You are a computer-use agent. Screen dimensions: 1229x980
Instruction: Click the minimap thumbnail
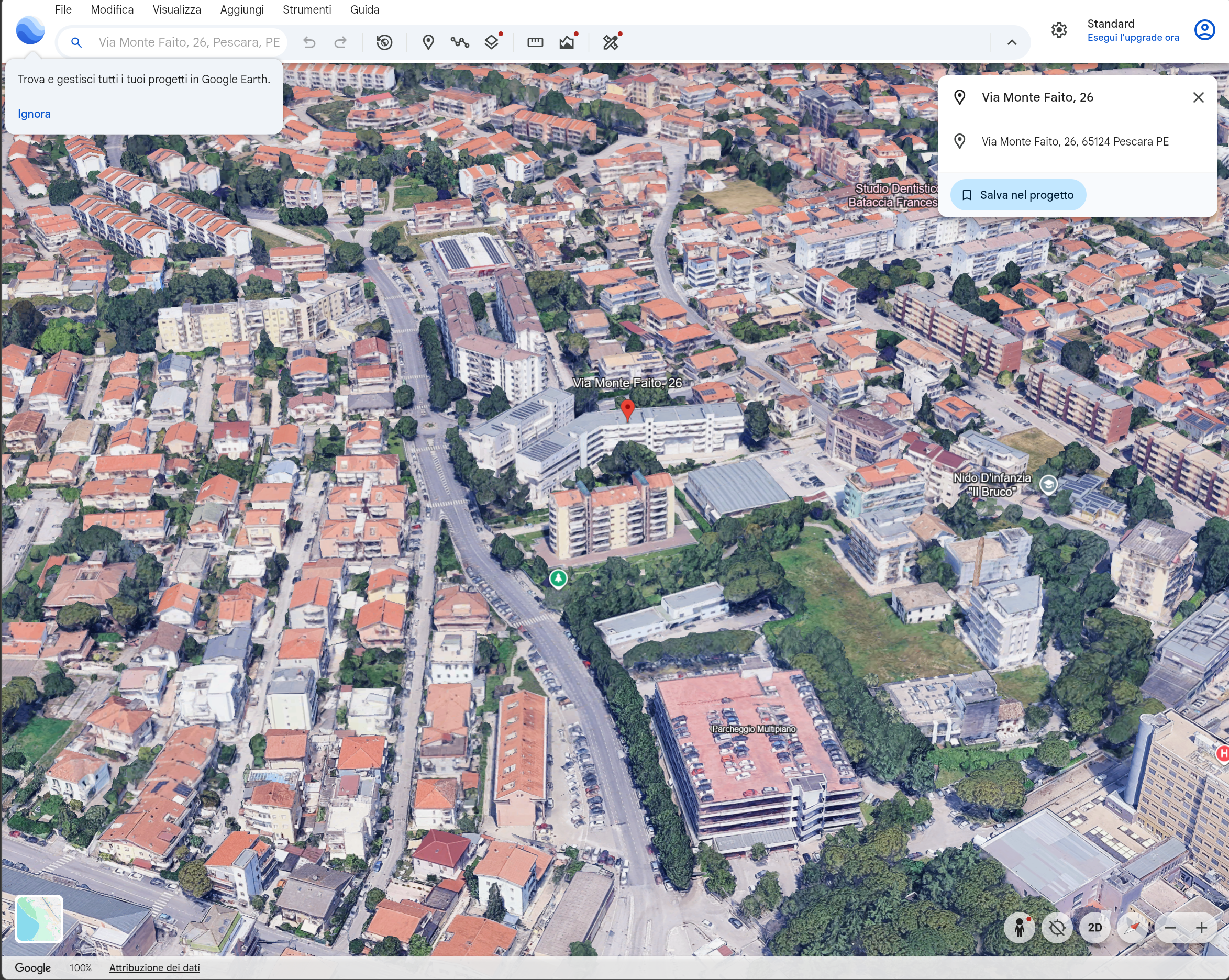point(39,918)
